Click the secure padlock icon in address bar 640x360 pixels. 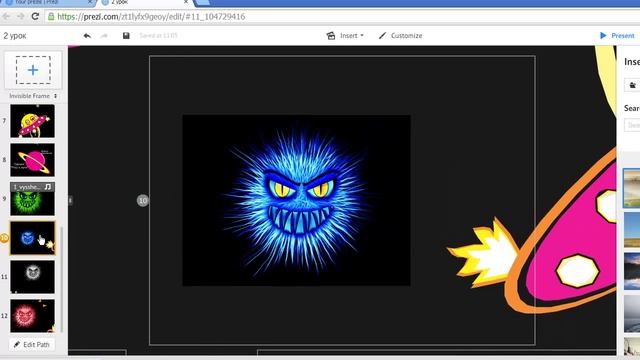click(x=51, y=17)
